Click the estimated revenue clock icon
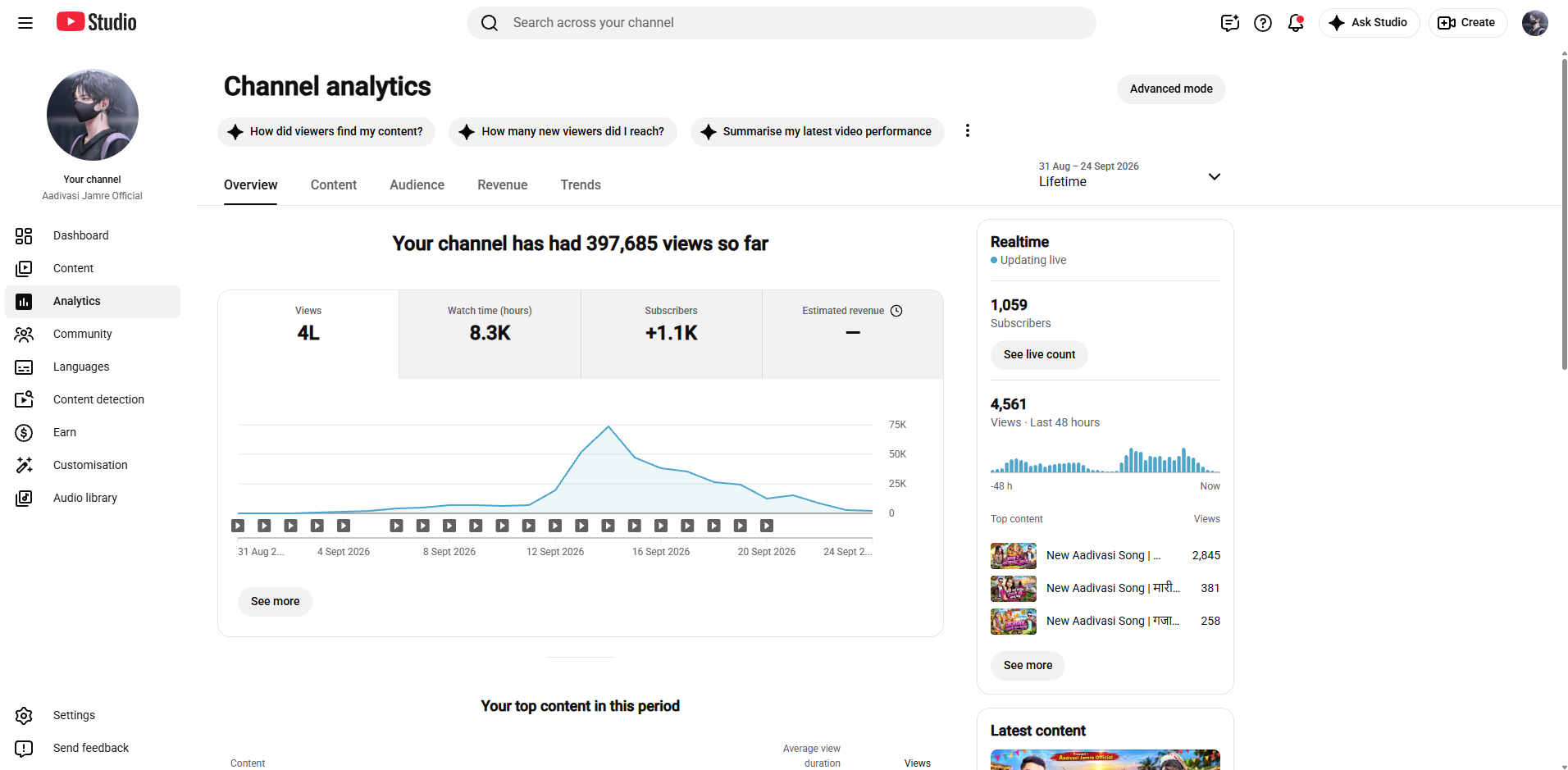Image resolution: width=1568 pixels, height=770 pixels. click(896, 311)
